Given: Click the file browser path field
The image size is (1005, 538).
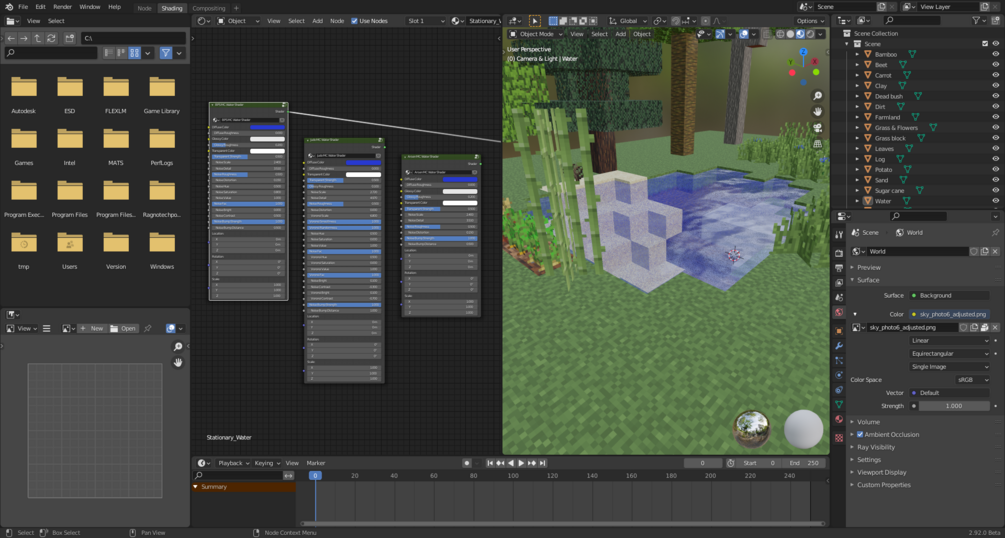Looking at the screenshot, I should pyautogui.click(x=133, y=38).
